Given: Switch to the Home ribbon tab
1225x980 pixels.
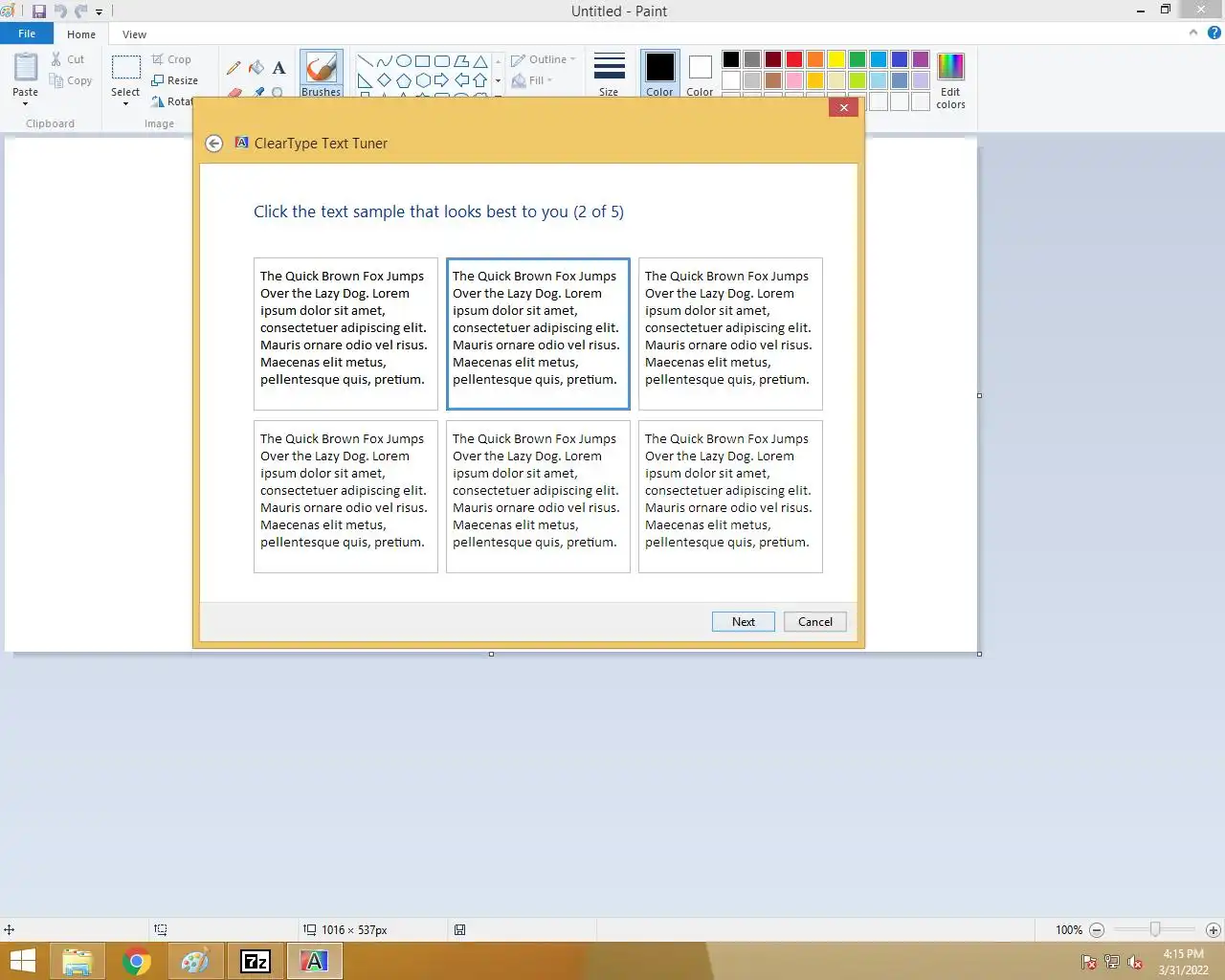Looking at the screenshot, I should [81, 34].
